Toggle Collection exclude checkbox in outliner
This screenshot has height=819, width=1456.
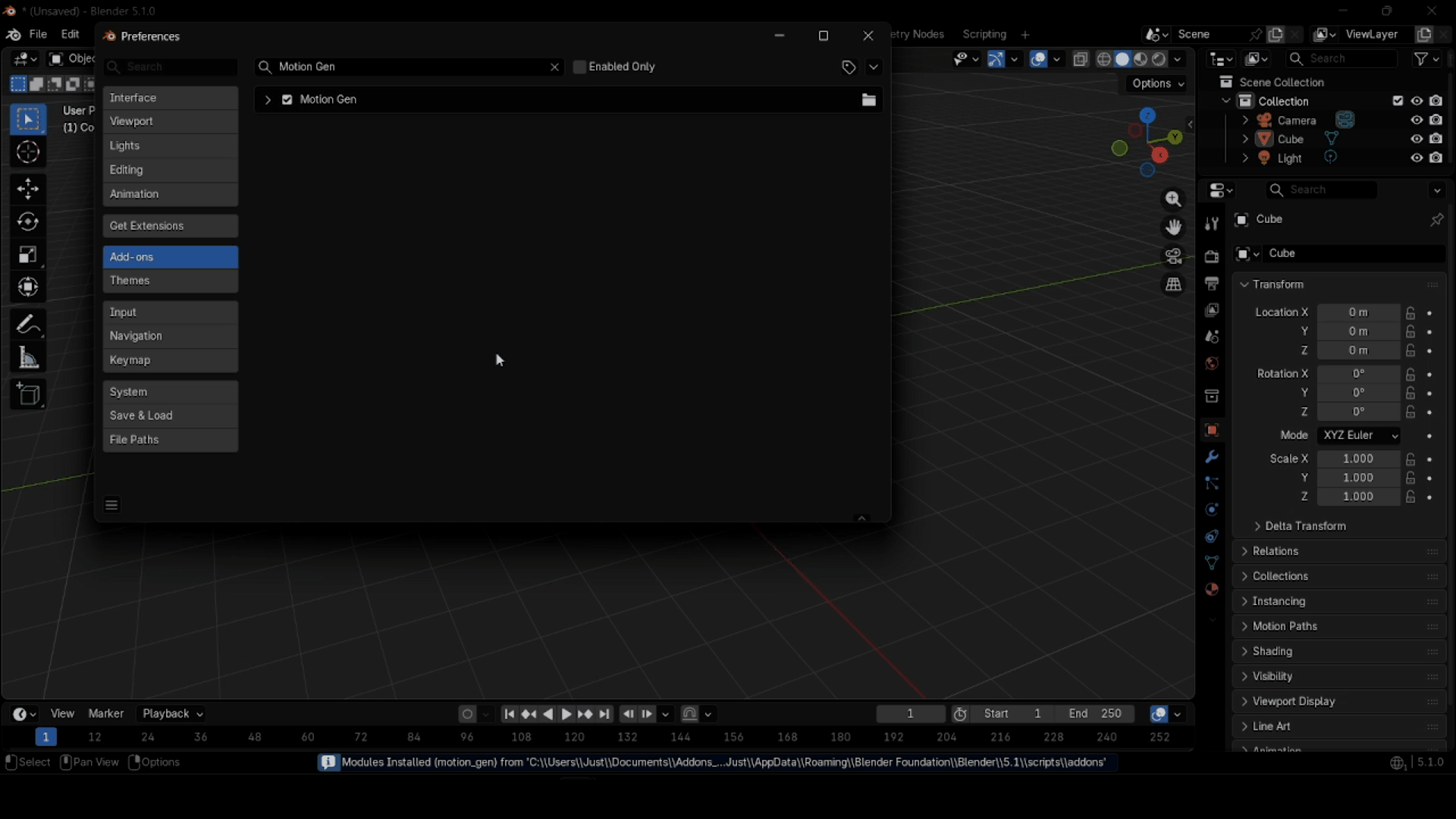click(1398, 102)
